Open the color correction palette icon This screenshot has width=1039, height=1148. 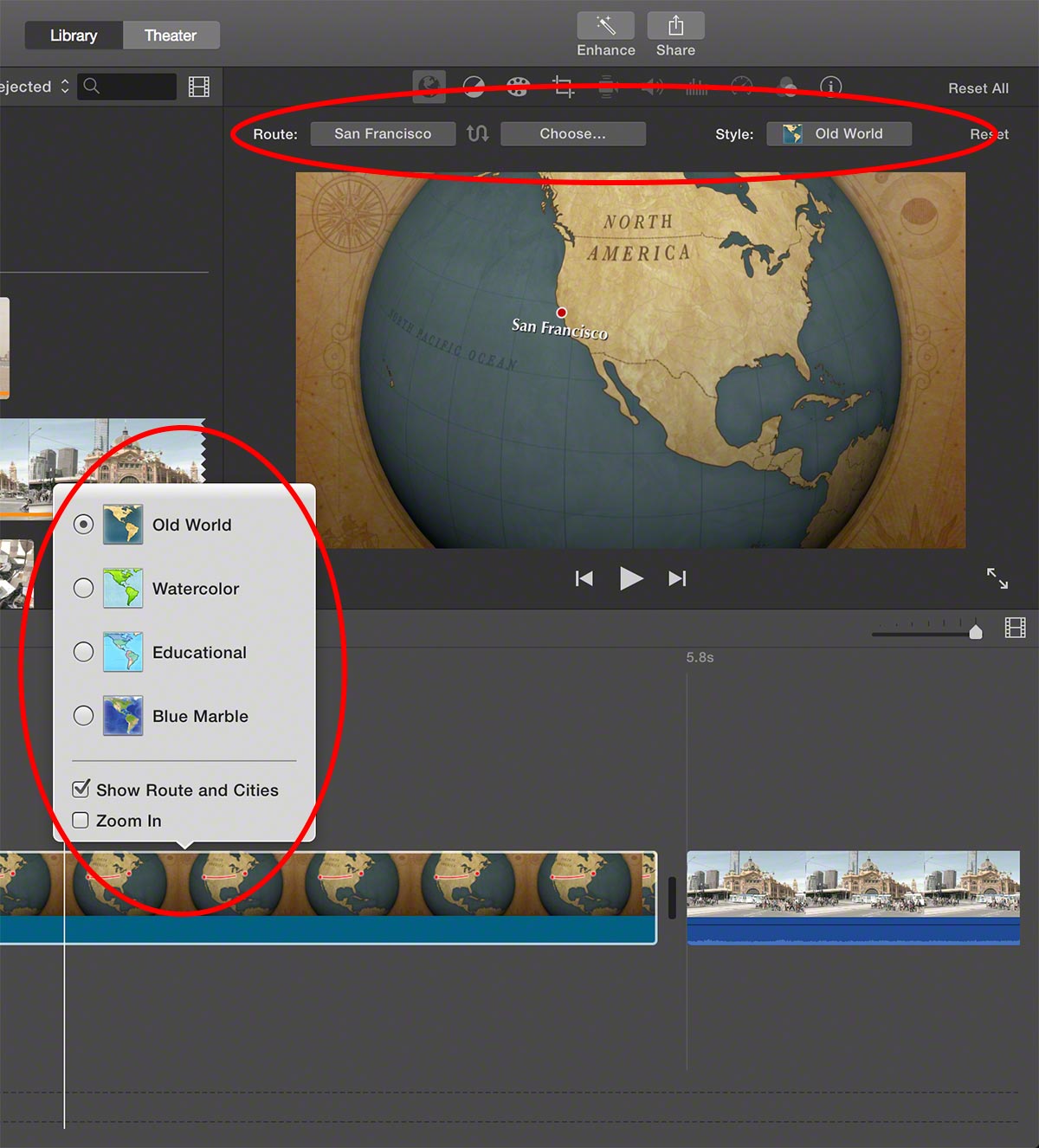point(518,87)
